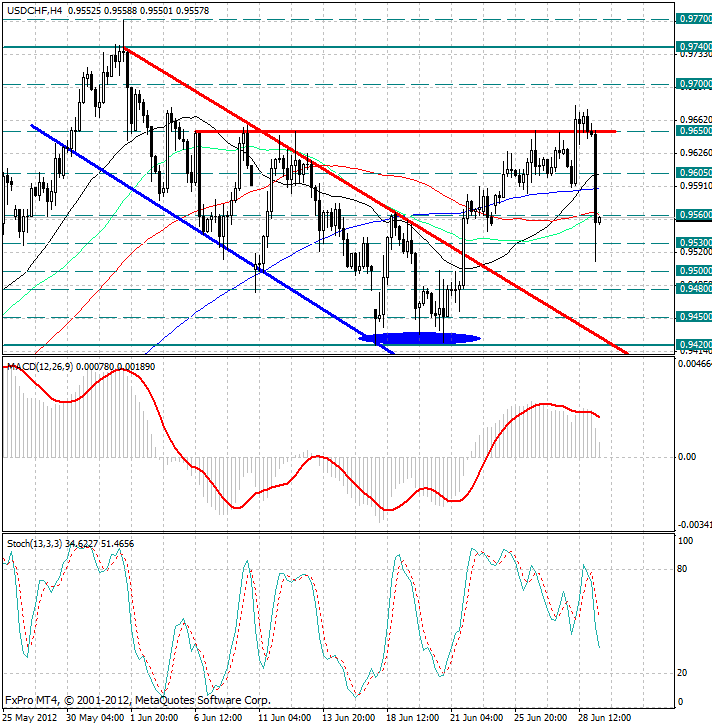Click the 11 Jun 04:00 date label
The width and height of the screenshot is (712, 725).
click(284, 718)
